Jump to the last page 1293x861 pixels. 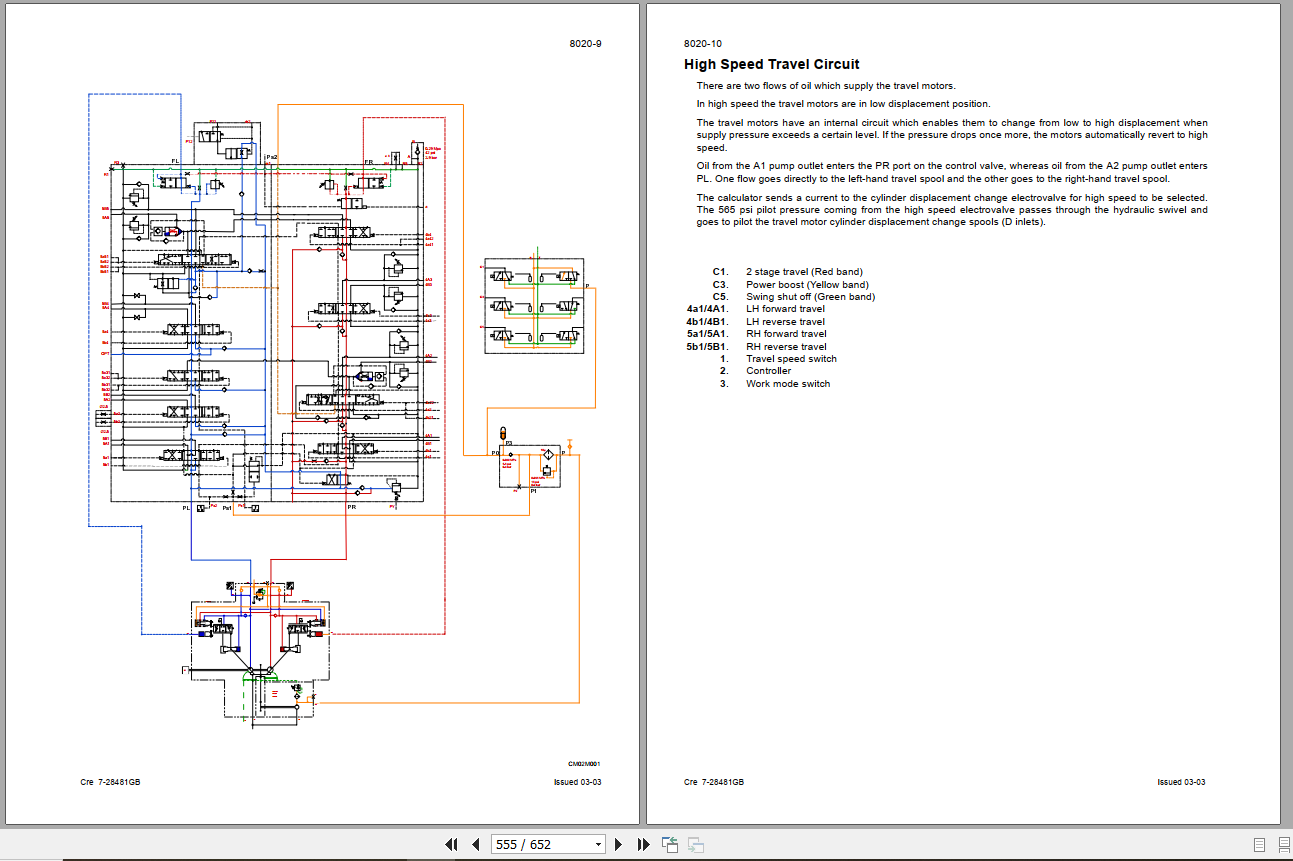(644, 845)
